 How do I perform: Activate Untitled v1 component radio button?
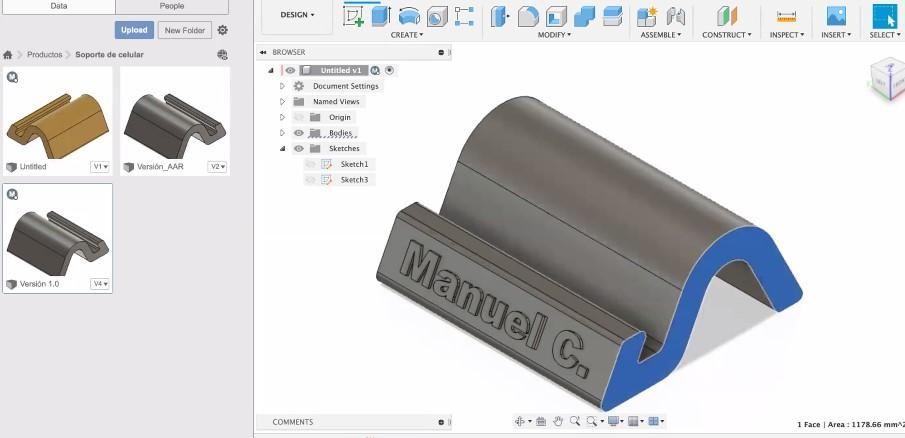pyautogui.click(x=390, y=70)
